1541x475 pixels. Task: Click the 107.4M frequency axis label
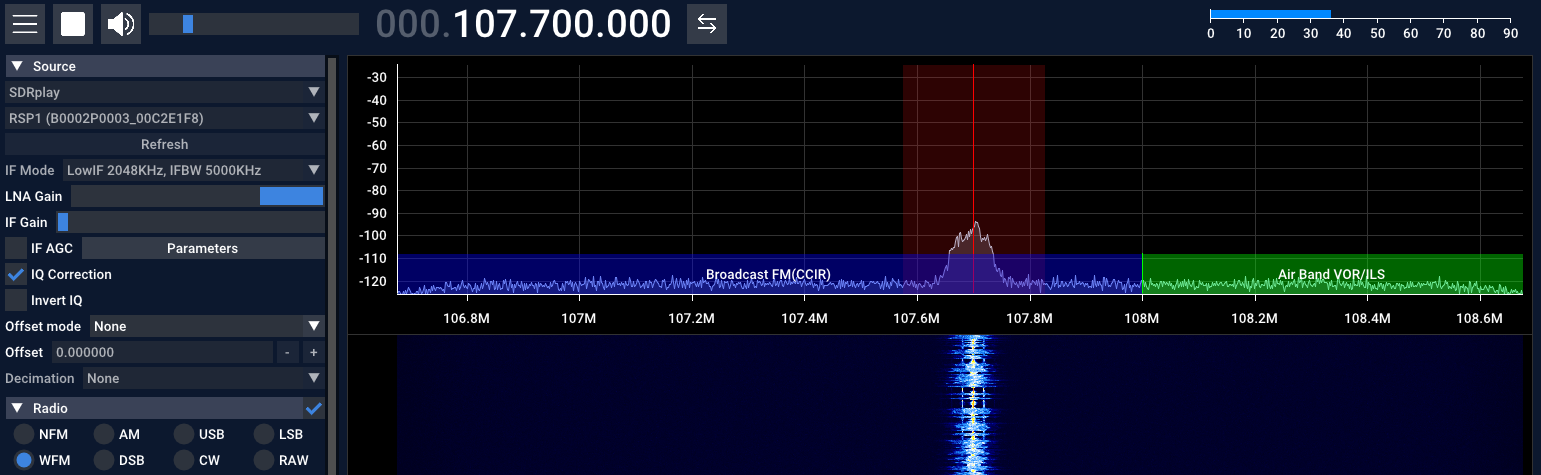(804, 319)
